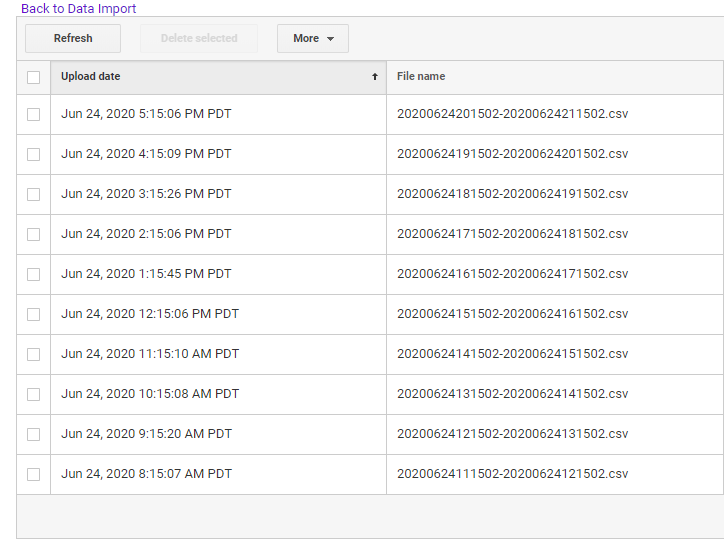Image resolution: width=724 pixels, height=547 pixels.
Task: Click file name 20200624111502-20200624121502.csv
Action: (512, 474)
